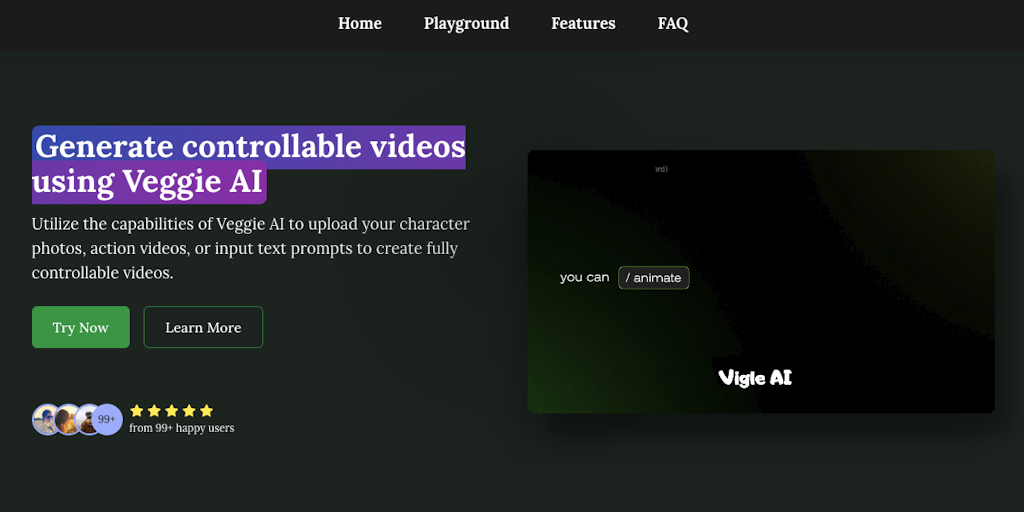
Task: Click the Vigle AI logo in the preview
Action: click(755, 377)
